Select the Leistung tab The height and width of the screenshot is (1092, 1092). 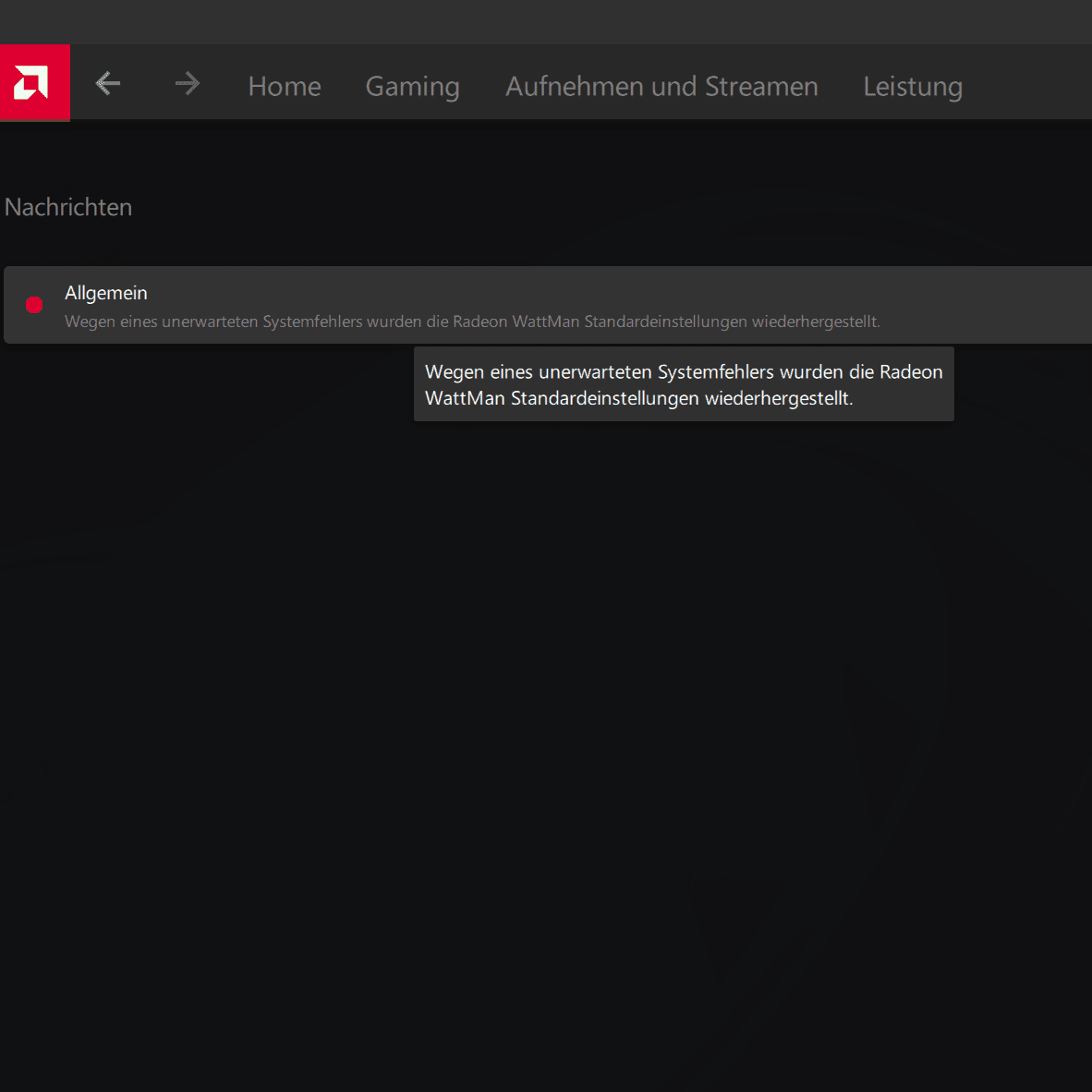913,87
